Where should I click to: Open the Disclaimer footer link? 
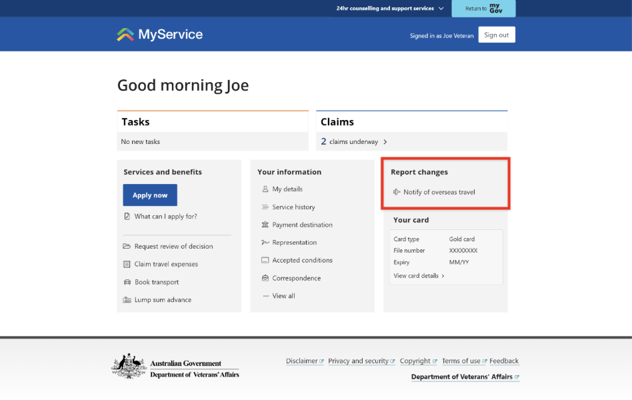pyautogui.click(x=301, y=361)
